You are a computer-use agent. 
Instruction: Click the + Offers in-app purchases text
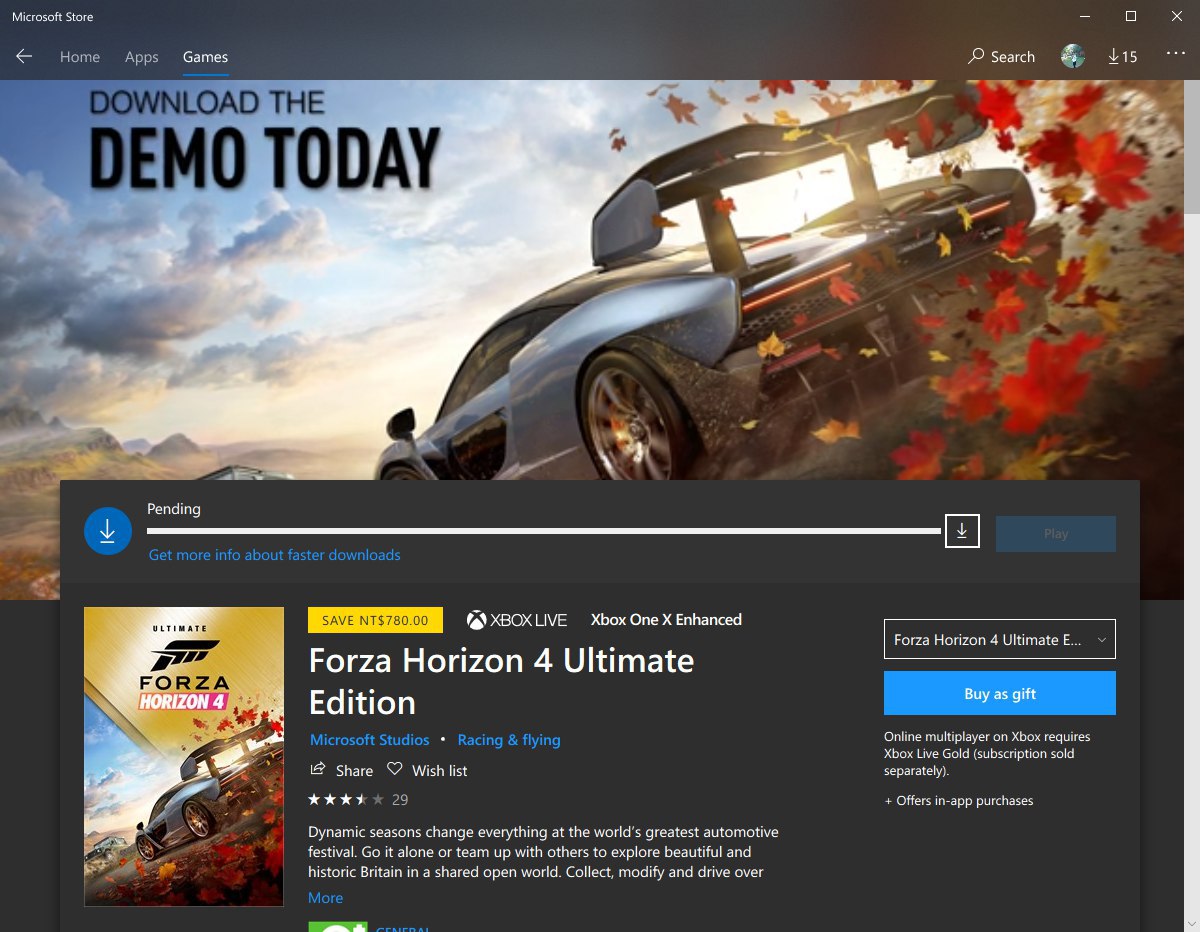[x=959, y=801]
